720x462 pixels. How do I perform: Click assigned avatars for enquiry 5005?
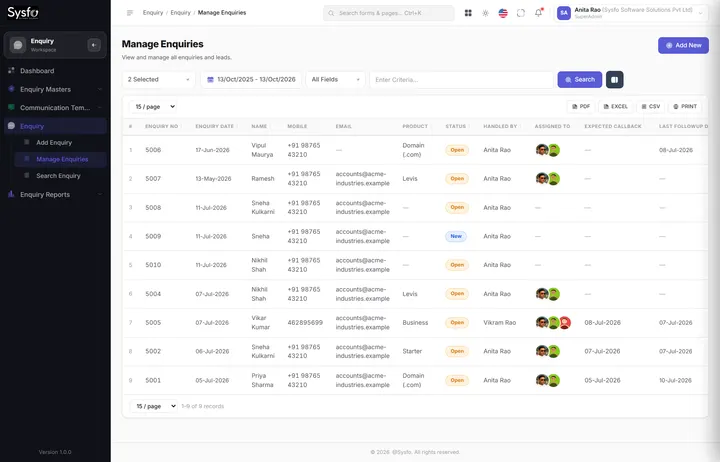pos(553,322)
